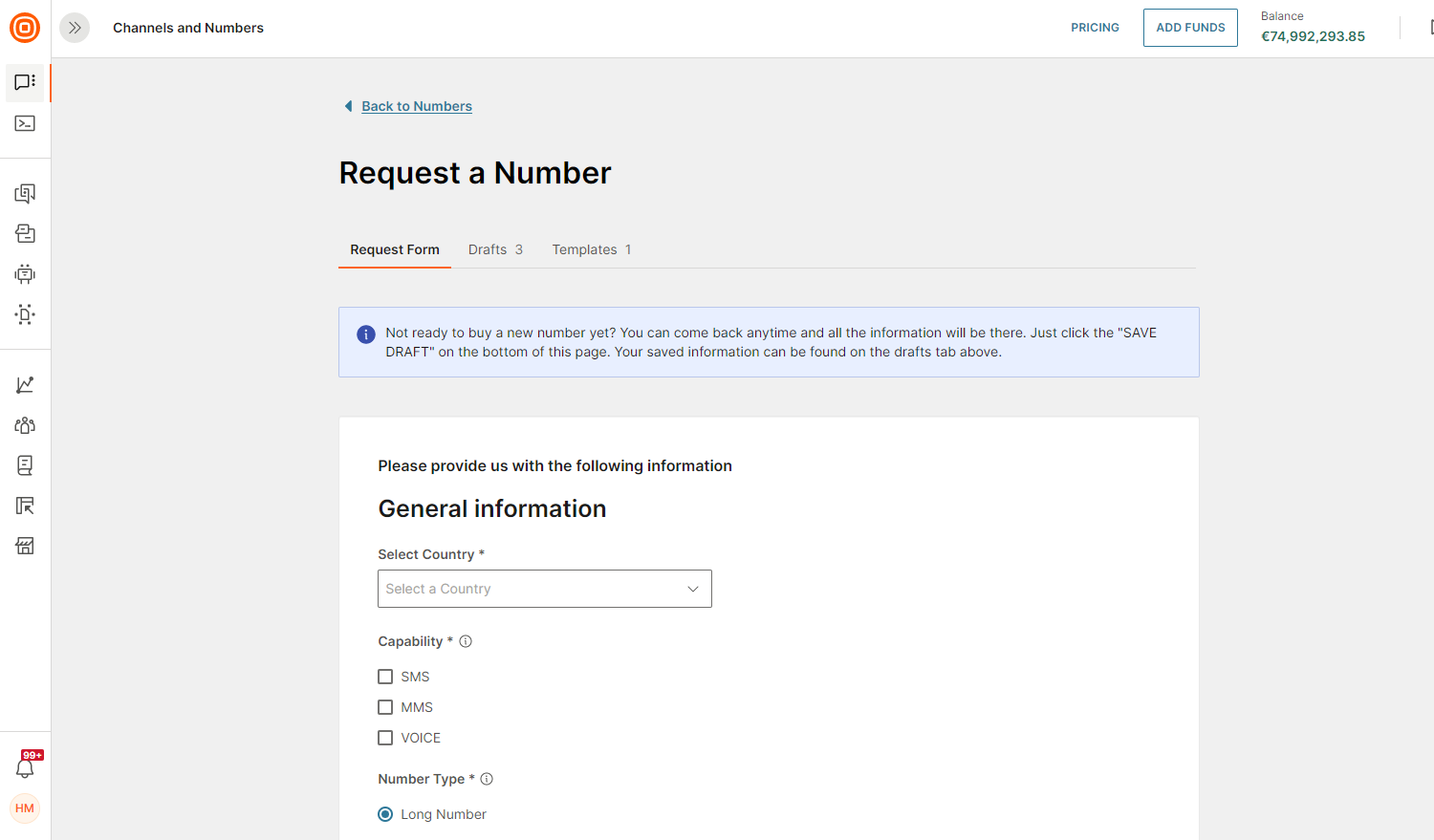
Task: Click the ADD FUNDS button
Action: pyautogui.click(x=1190, y=28)
